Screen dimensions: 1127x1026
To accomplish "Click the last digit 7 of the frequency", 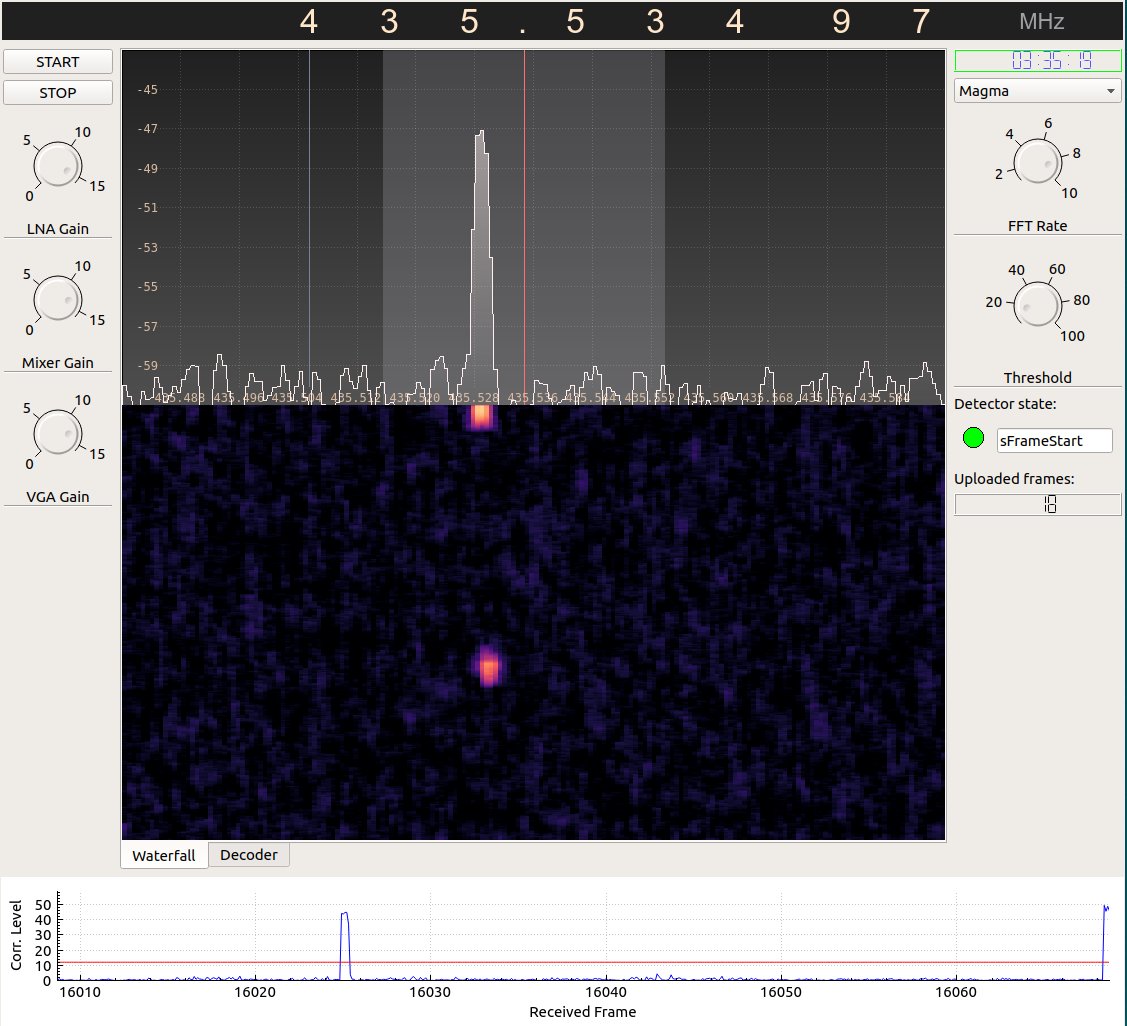I will point(921,22).
